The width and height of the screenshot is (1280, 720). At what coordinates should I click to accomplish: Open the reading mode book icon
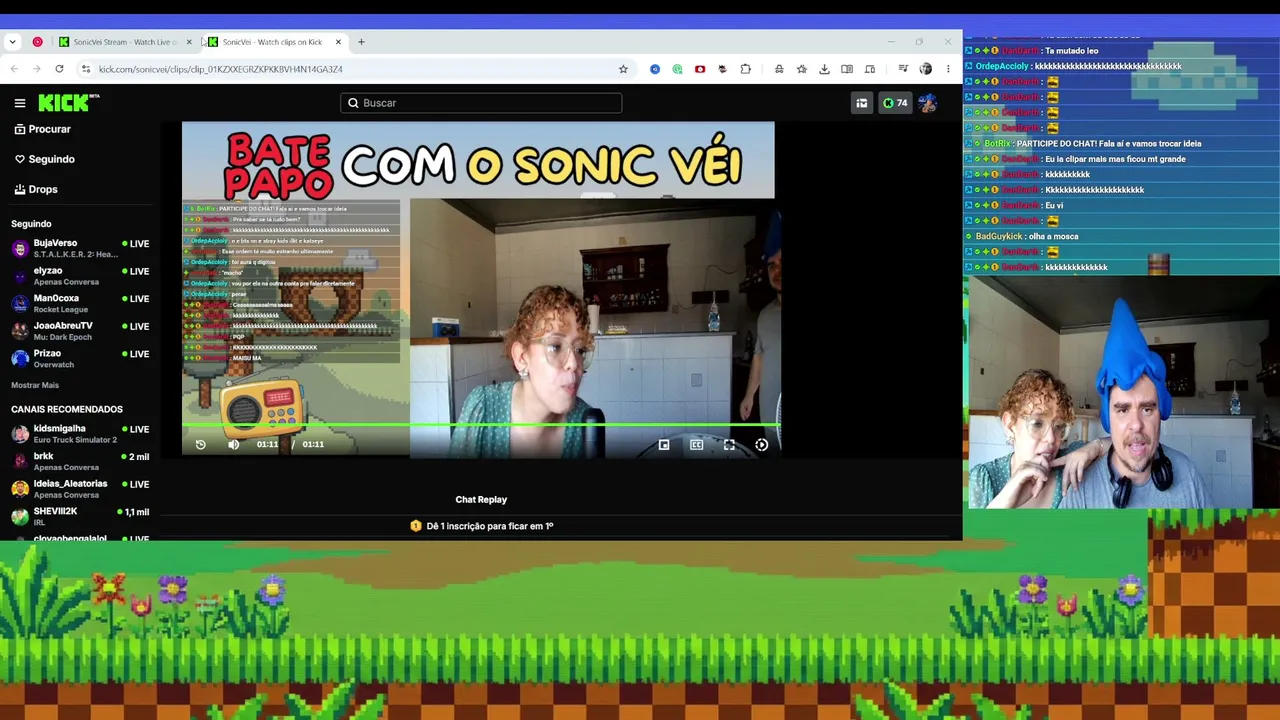point(847,69)
